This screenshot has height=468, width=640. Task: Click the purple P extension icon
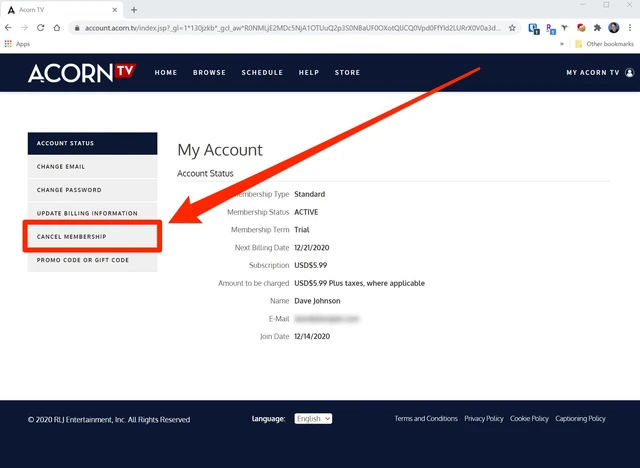tap(551, 29)
